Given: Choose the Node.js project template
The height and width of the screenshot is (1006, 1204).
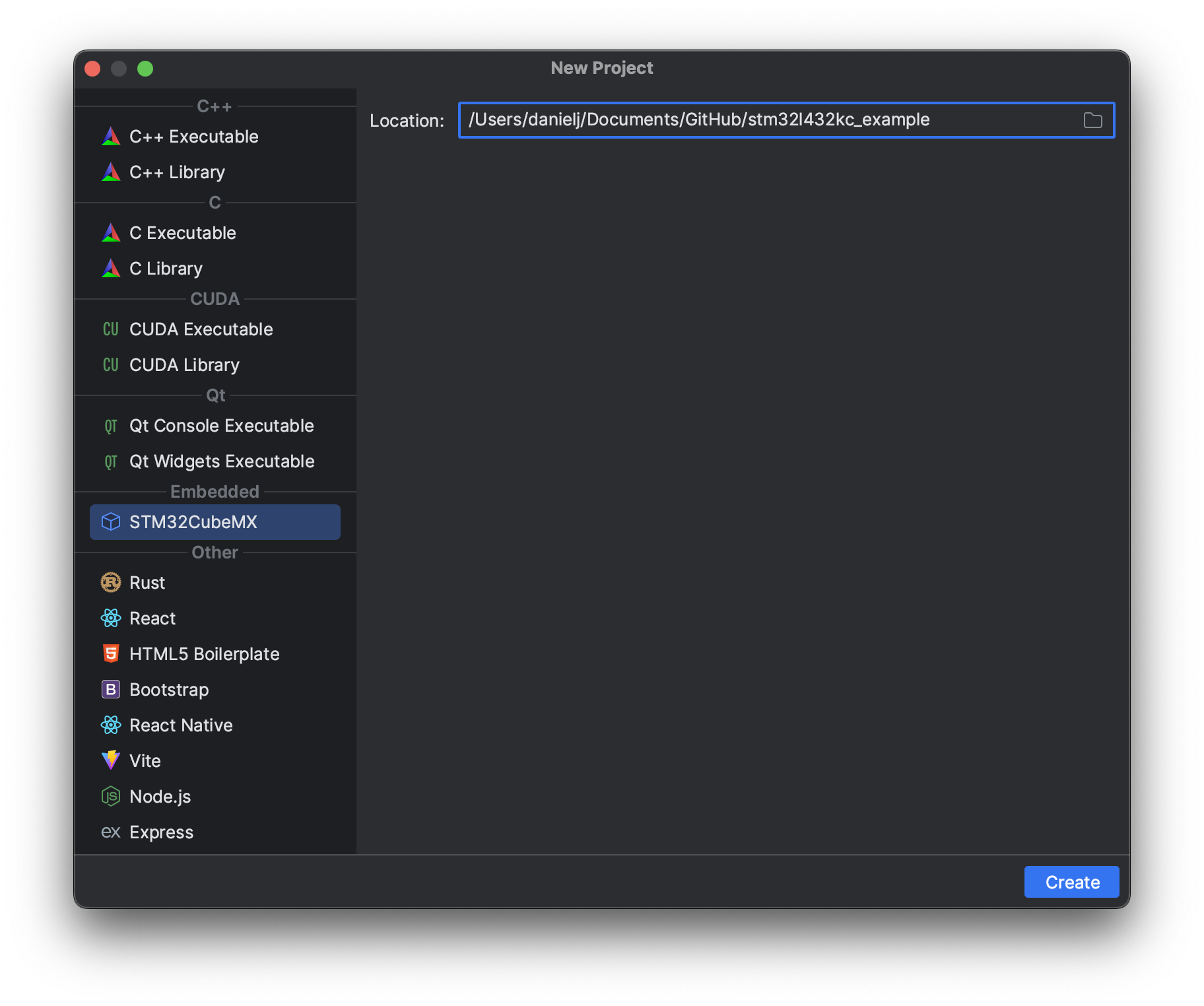Looking at the screenshot, I should pyautogui.click(x=158, y=796).
